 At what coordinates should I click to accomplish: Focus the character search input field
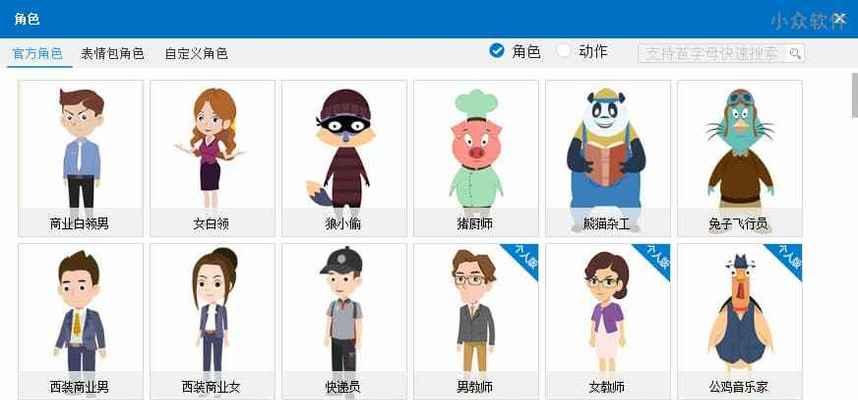[721, 54]
